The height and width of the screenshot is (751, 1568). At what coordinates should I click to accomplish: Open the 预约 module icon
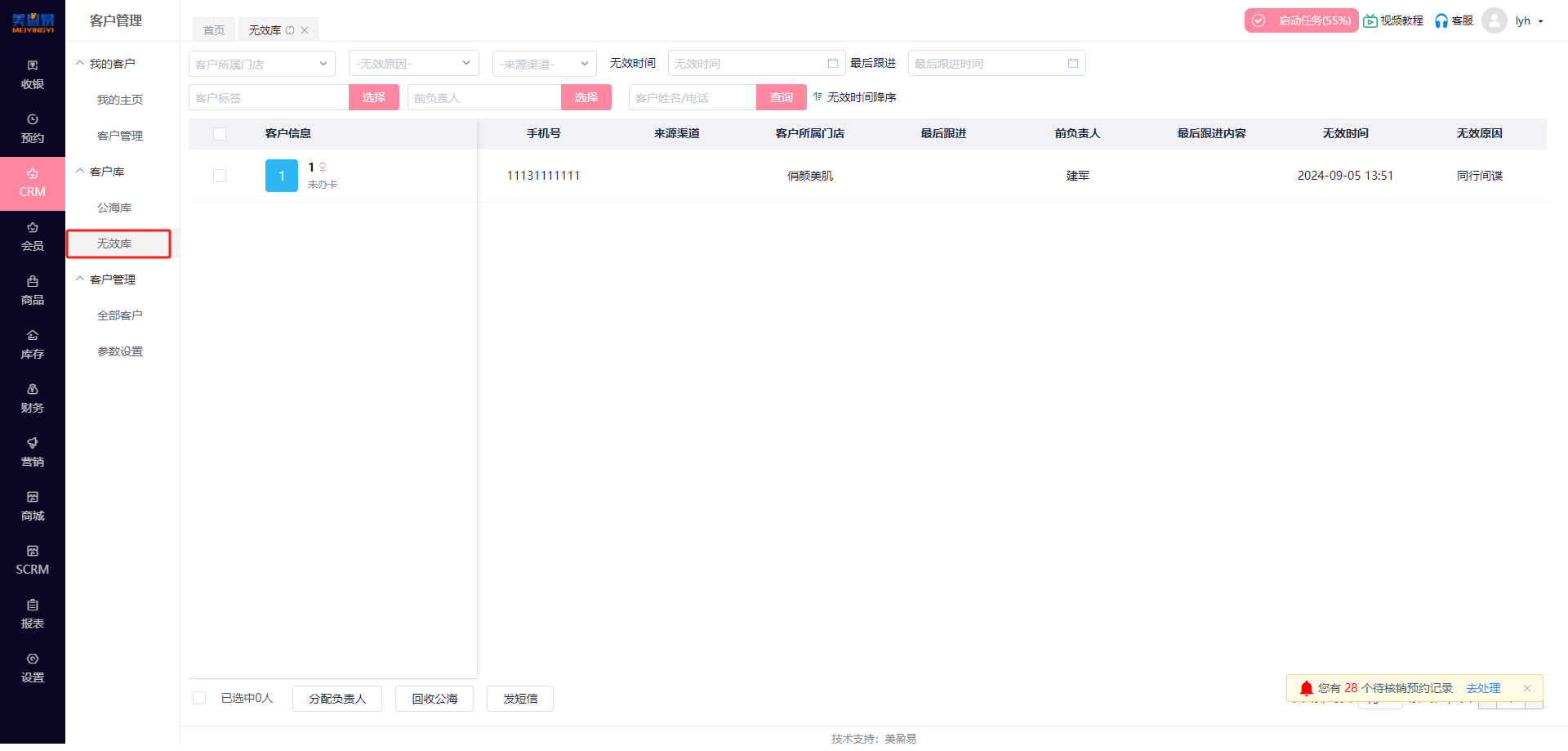click(33, 128)
